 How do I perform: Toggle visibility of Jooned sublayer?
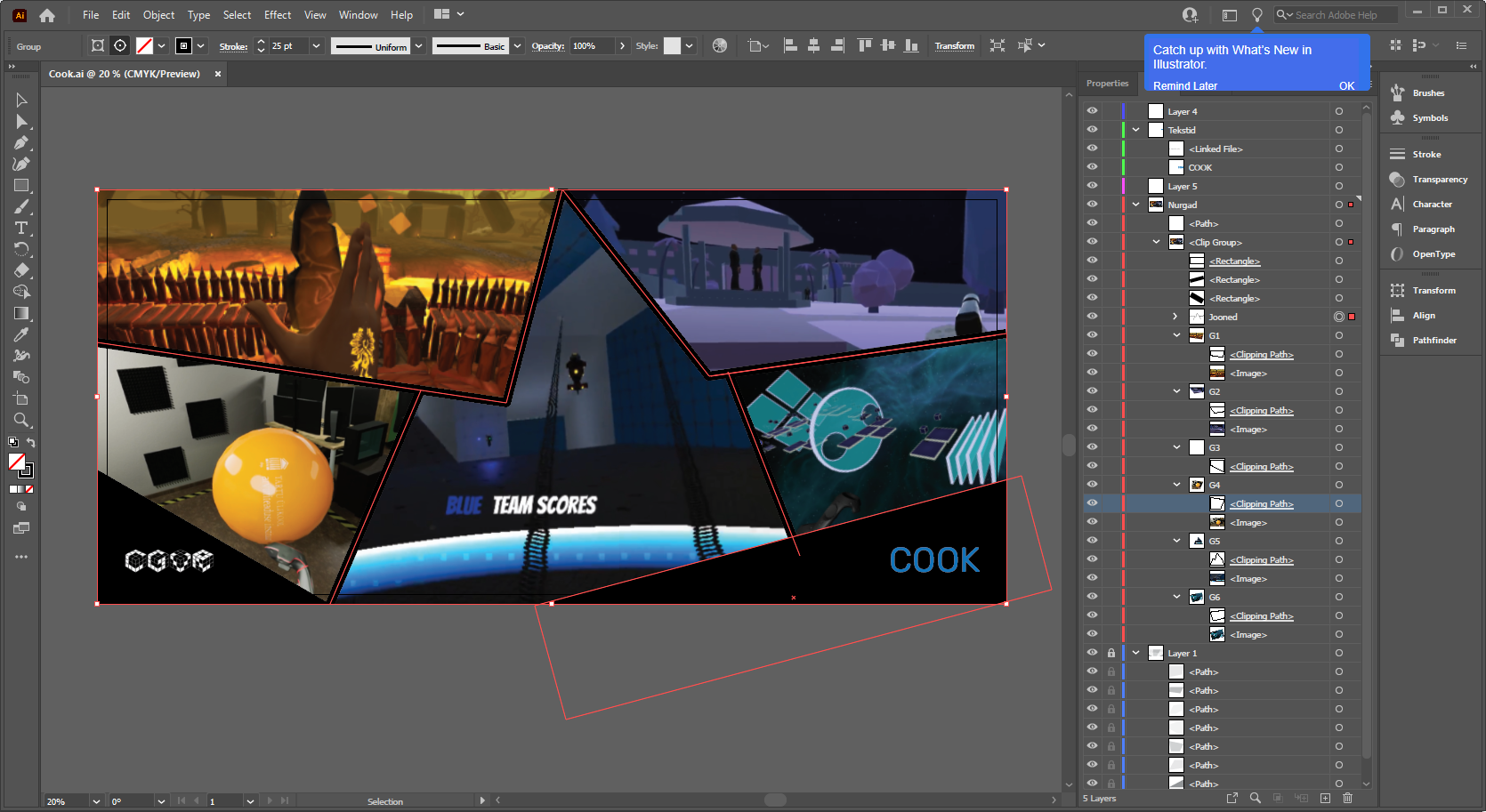1092,317
